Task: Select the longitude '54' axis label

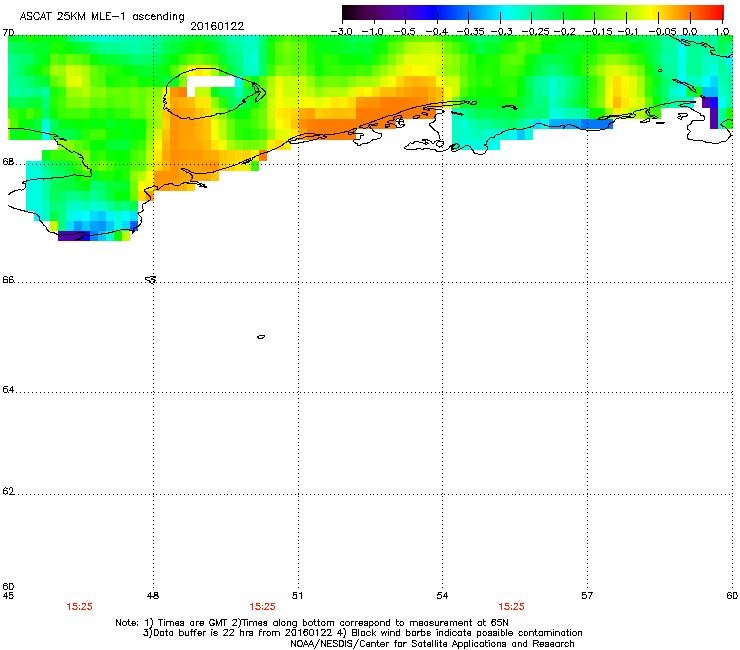Action: point(442,596)
